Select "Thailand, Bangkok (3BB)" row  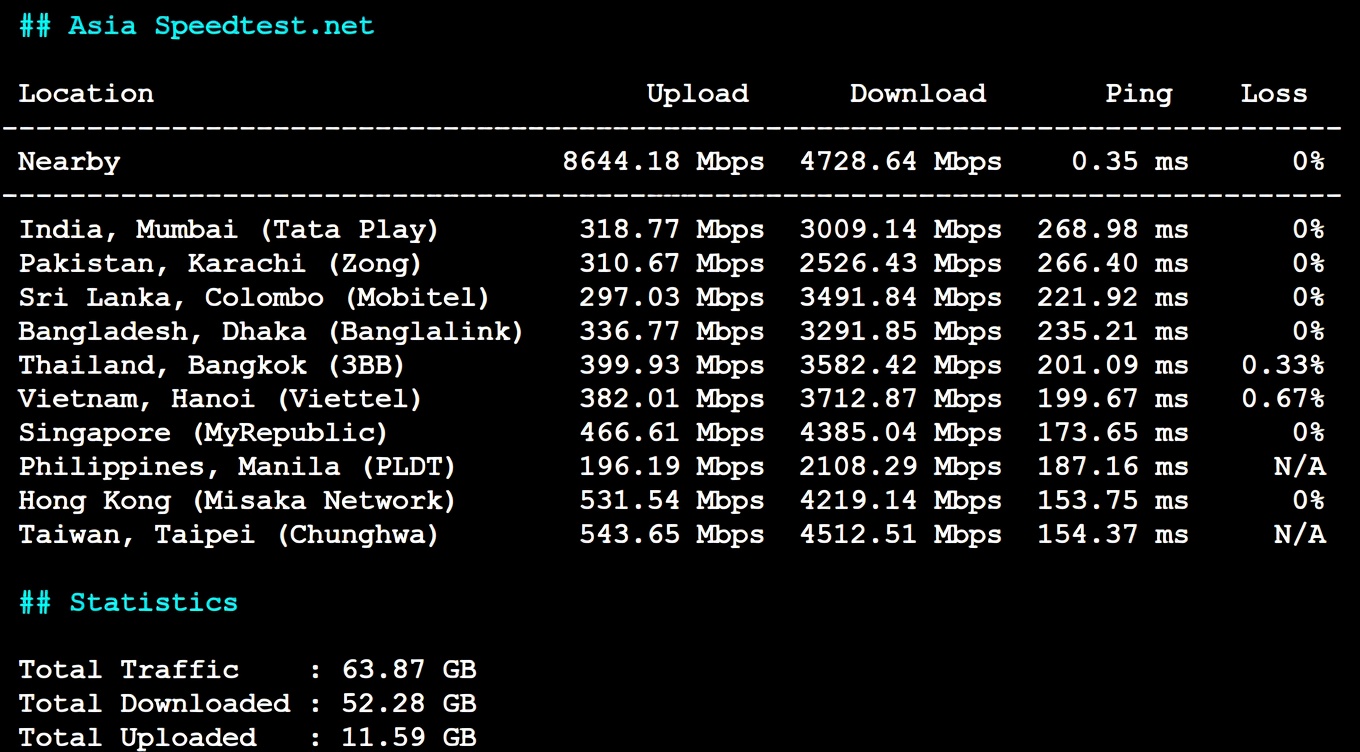[672, 366]
